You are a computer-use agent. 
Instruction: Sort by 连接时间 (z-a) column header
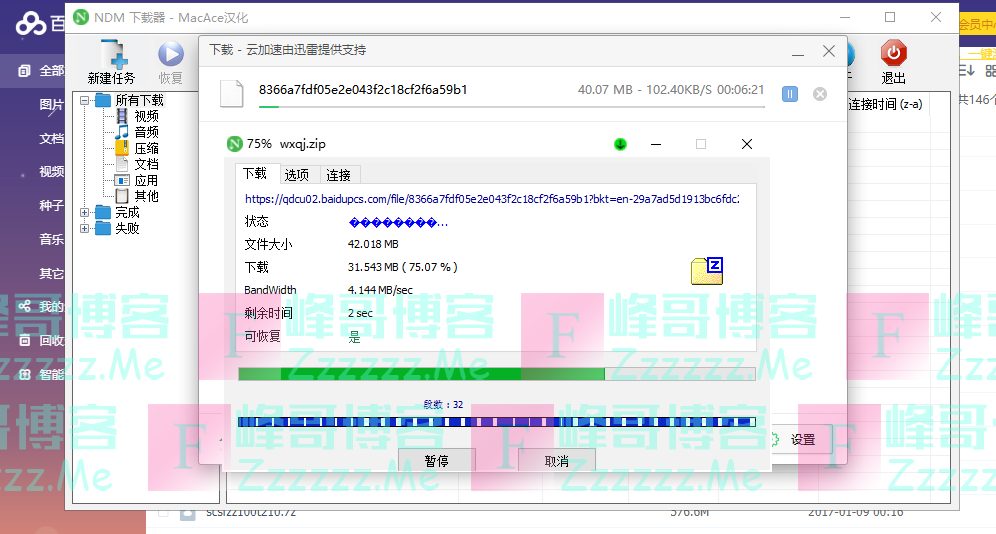[x=885, y=104]
